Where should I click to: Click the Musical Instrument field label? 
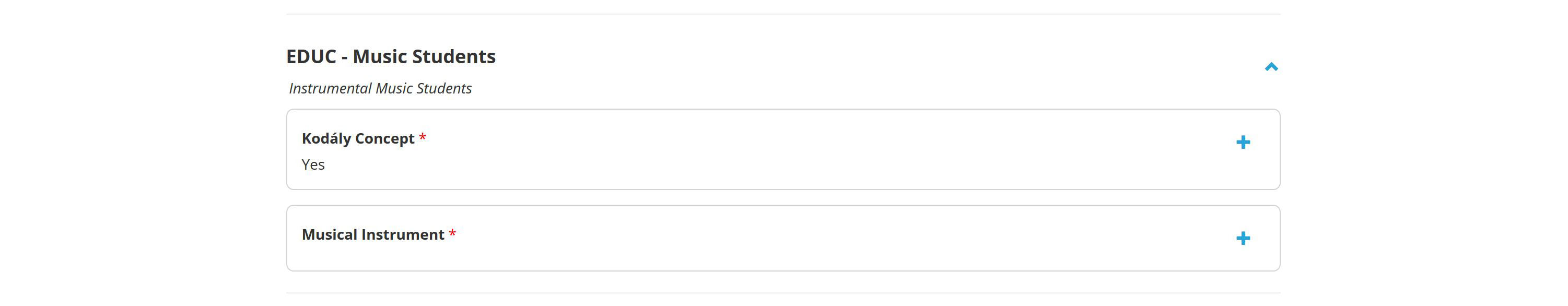click(x=373, y=234)
